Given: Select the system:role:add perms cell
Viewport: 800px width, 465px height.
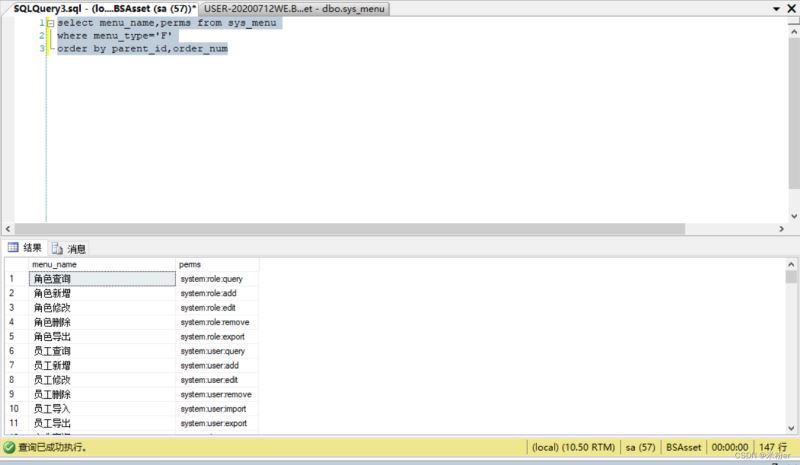Looking at the screenshot, I should click(216, 293).
